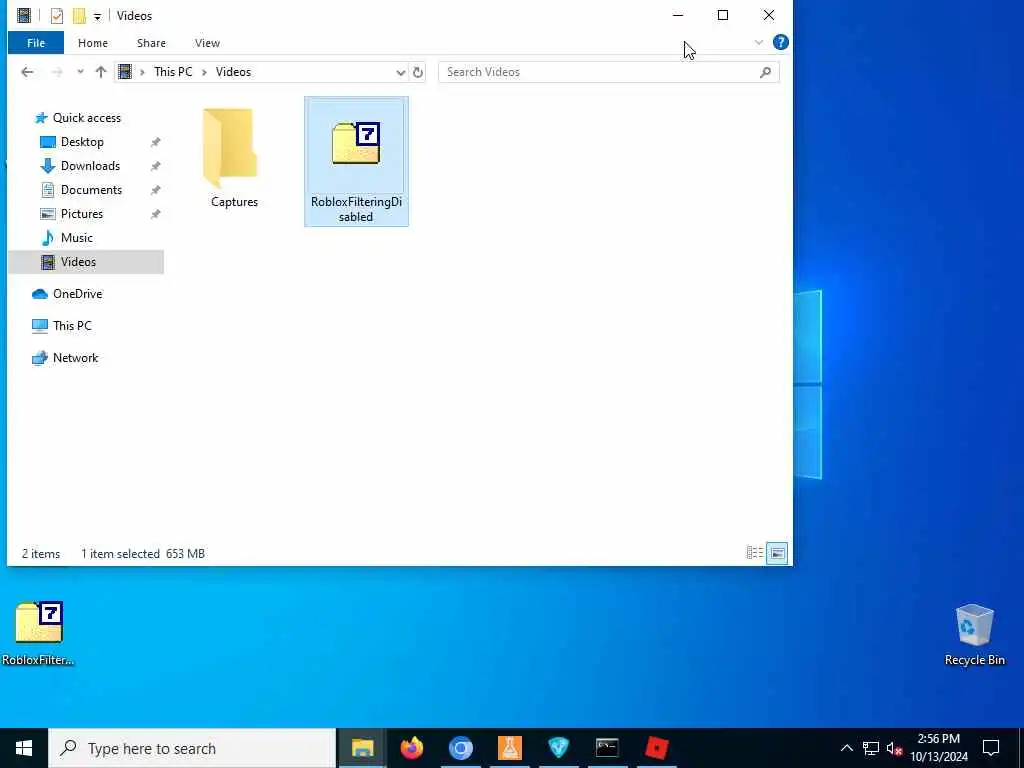Viewport: 1024px width, 768px height.
Task: Open the File ribbon tab
Action: pos(36,43)
